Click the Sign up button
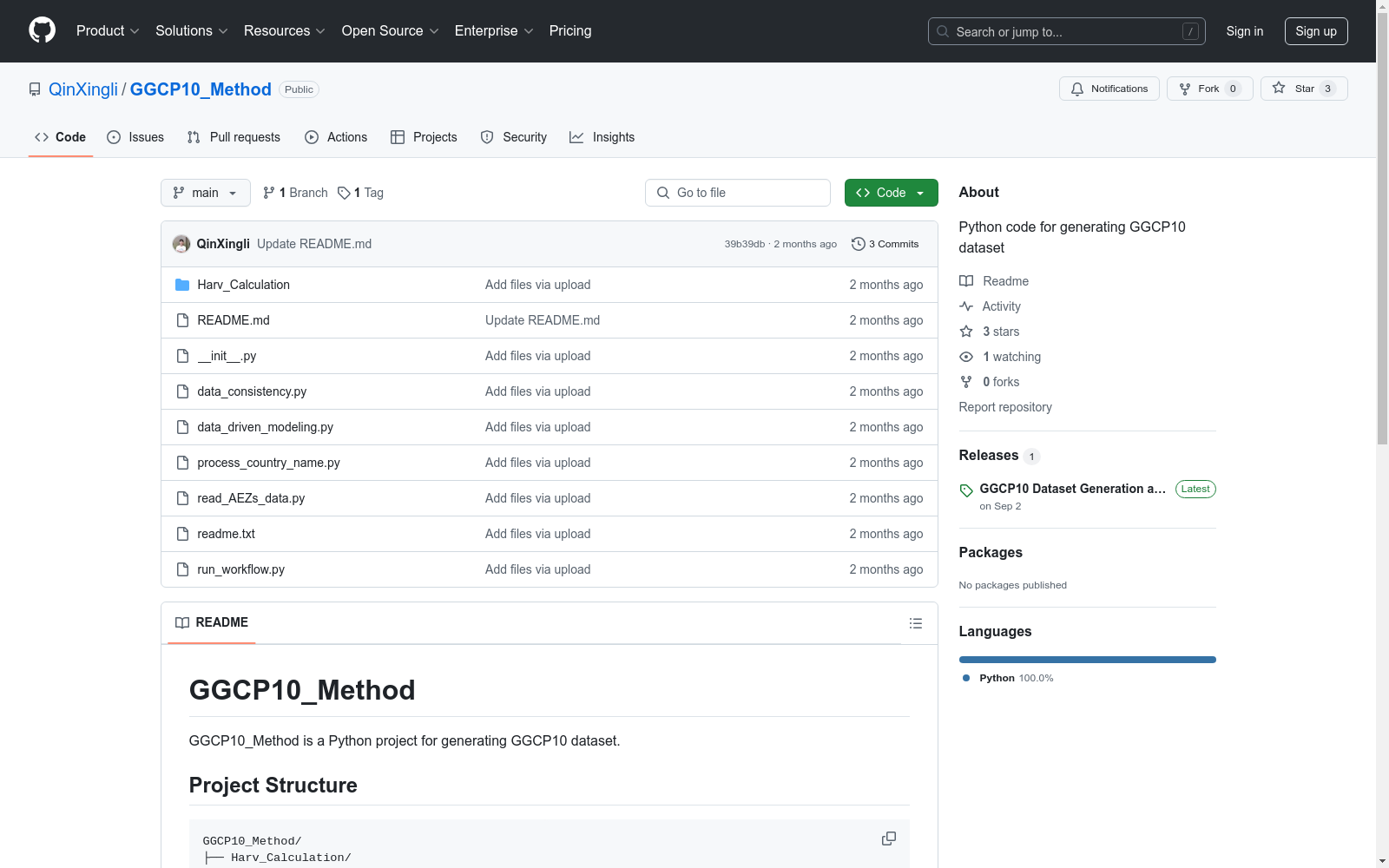The image size is (1389, 868). pyautogui.click(x=1315, y=31)
